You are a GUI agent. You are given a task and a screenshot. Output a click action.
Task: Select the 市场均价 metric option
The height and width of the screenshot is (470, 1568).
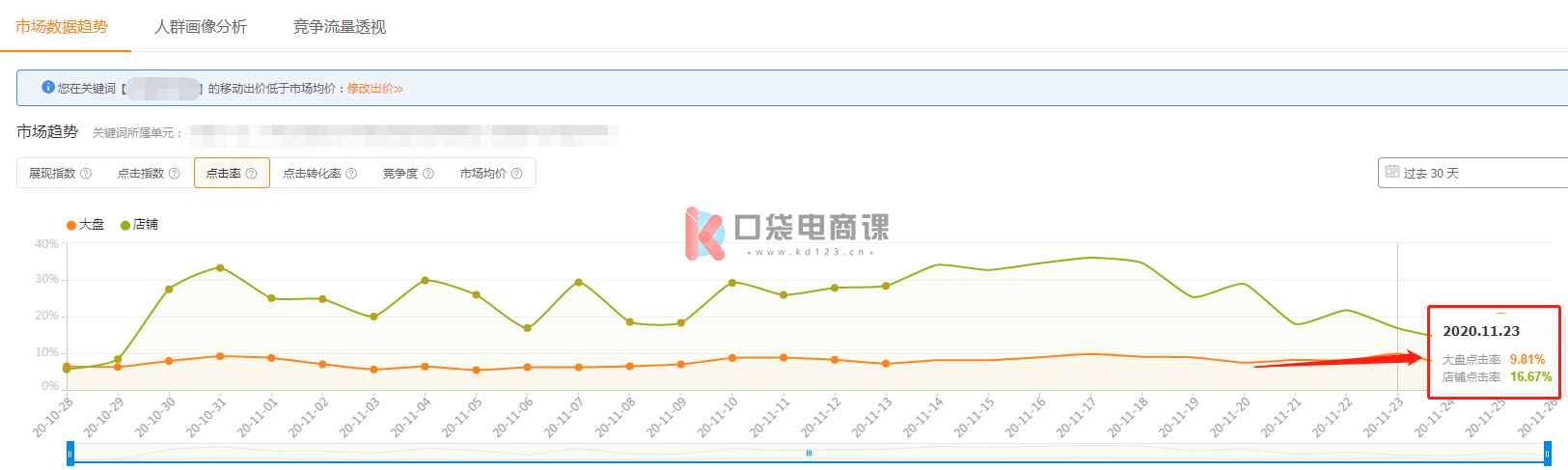[x=483, y=174]
